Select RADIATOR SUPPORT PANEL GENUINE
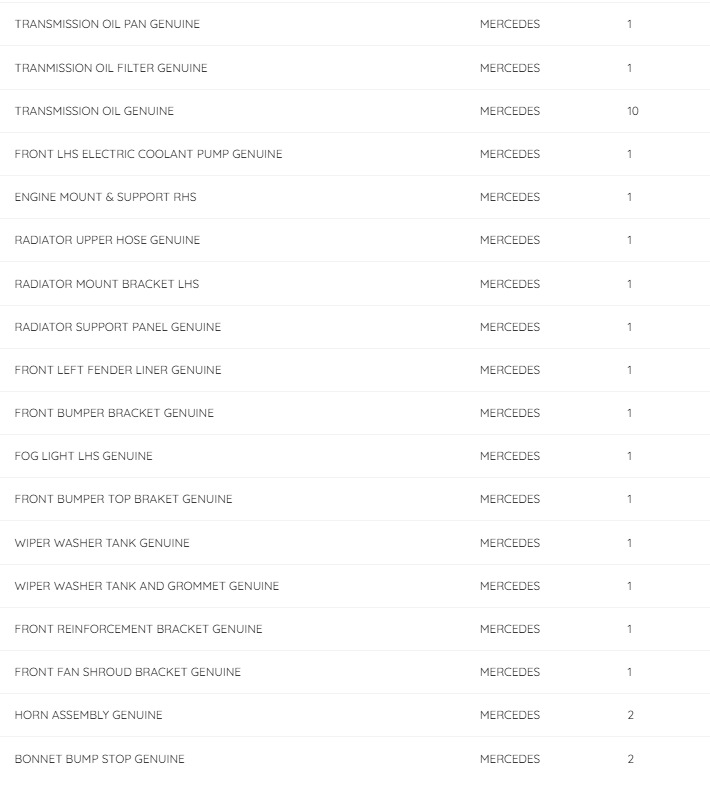The width and height of the screenshot is (710, 790). pos(118,327)
